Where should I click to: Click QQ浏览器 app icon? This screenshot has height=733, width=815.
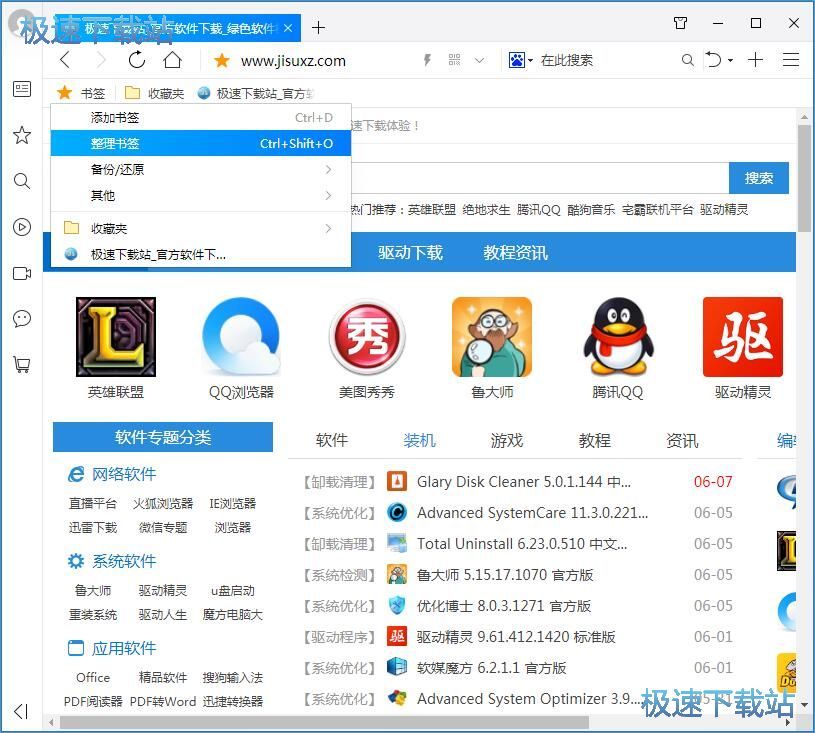coord(241,337)
